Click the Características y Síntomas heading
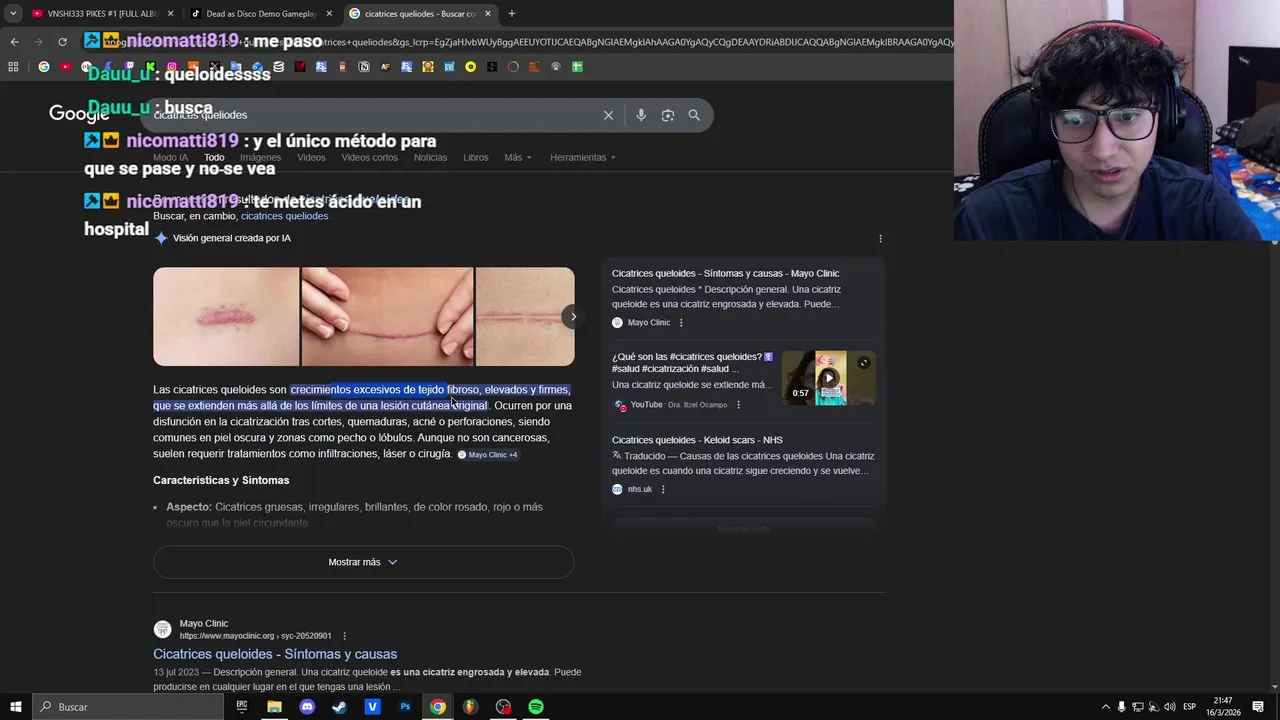This screenshot has height=720, width=1280. pos(221,481)
